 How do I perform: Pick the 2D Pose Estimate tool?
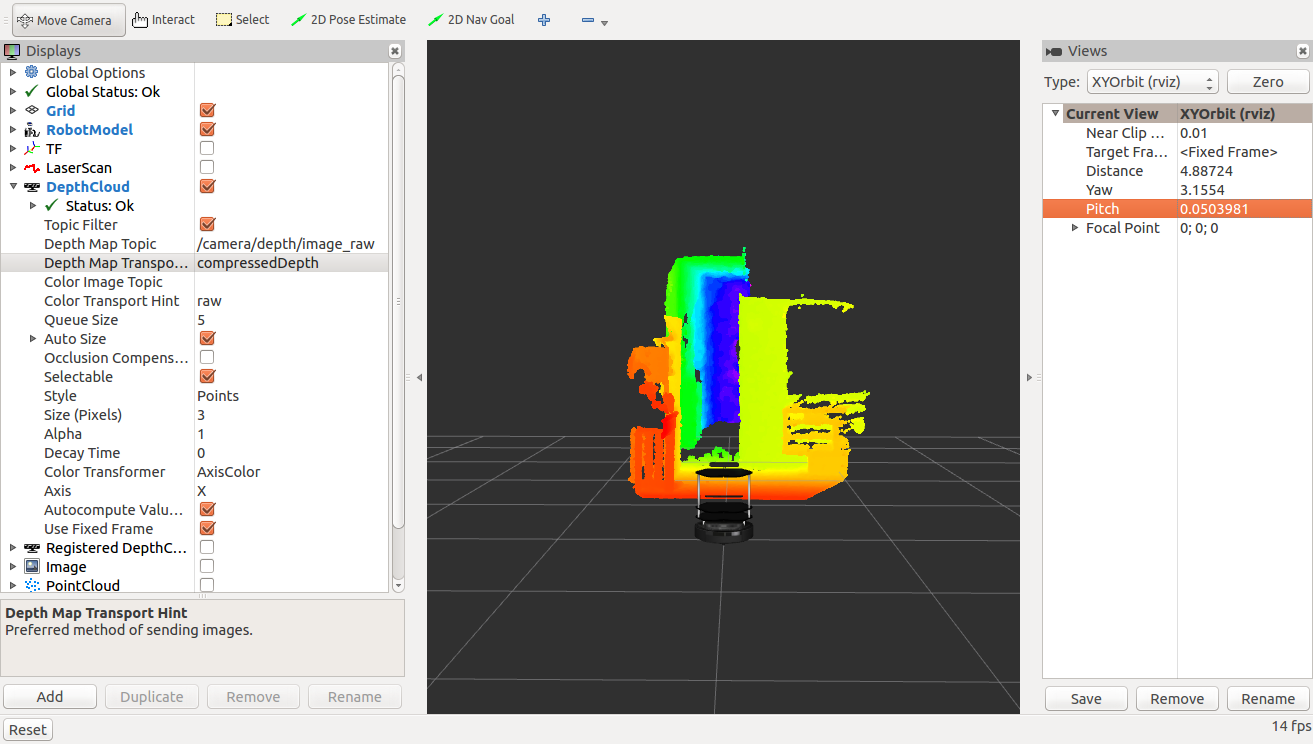348,20
